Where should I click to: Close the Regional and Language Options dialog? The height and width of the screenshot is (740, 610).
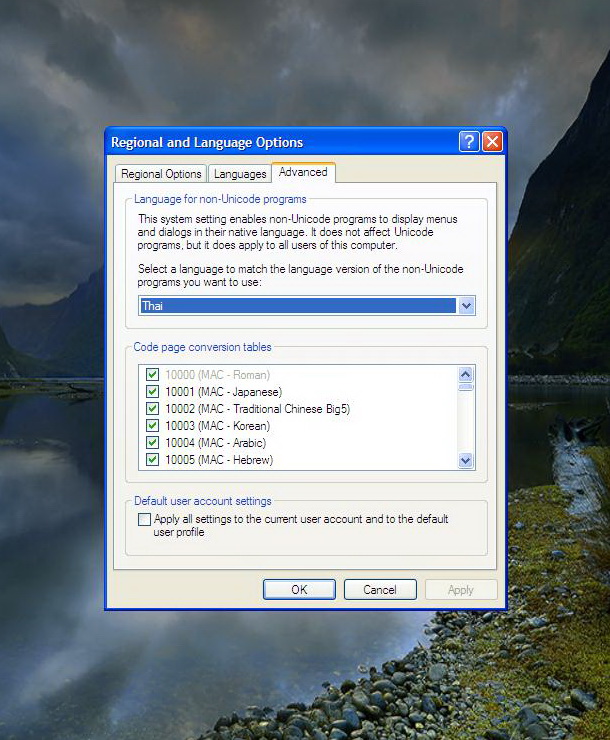[x=493, y=142]
